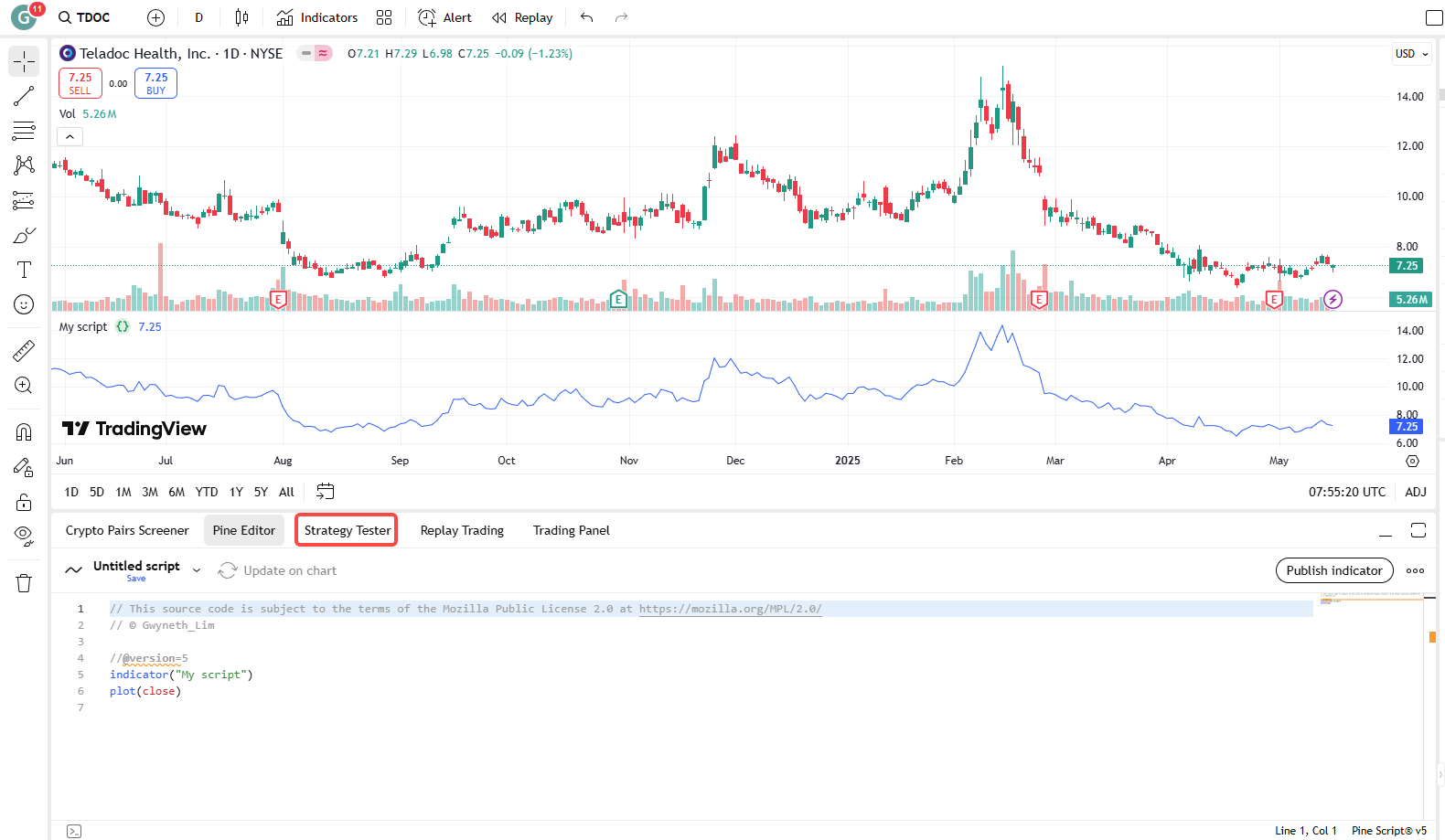This screenshot has height=840, width=1445.
Task: Open the emoji icons tool
Action: [x=24, y=304]
